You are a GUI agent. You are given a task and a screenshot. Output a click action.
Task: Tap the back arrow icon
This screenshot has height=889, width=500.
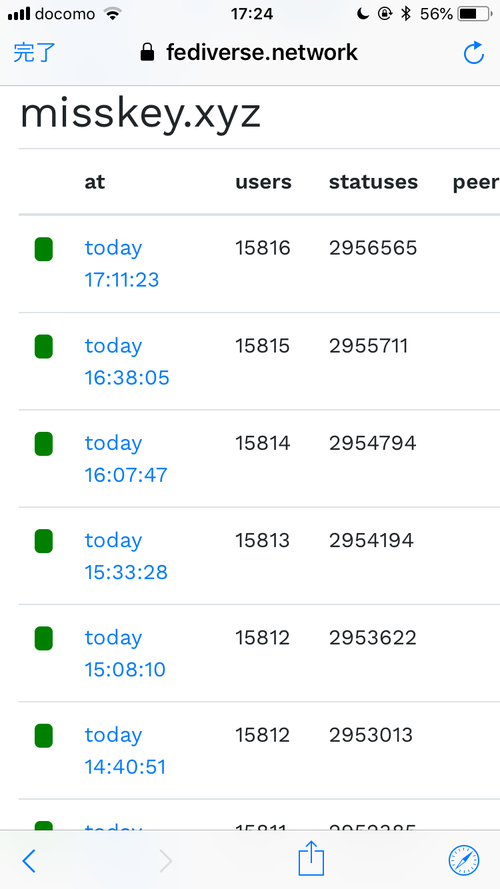pos(29,861)
